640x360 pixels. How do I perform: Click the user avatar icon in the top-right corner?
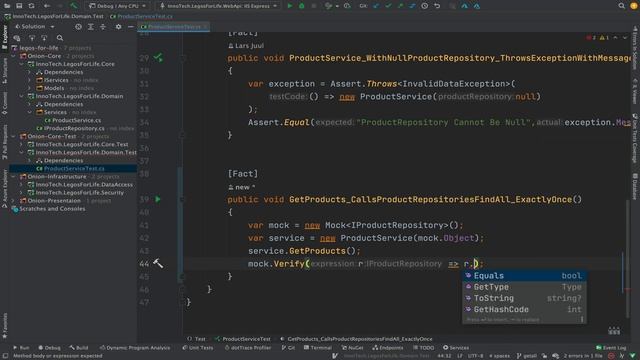coord(633,6)
